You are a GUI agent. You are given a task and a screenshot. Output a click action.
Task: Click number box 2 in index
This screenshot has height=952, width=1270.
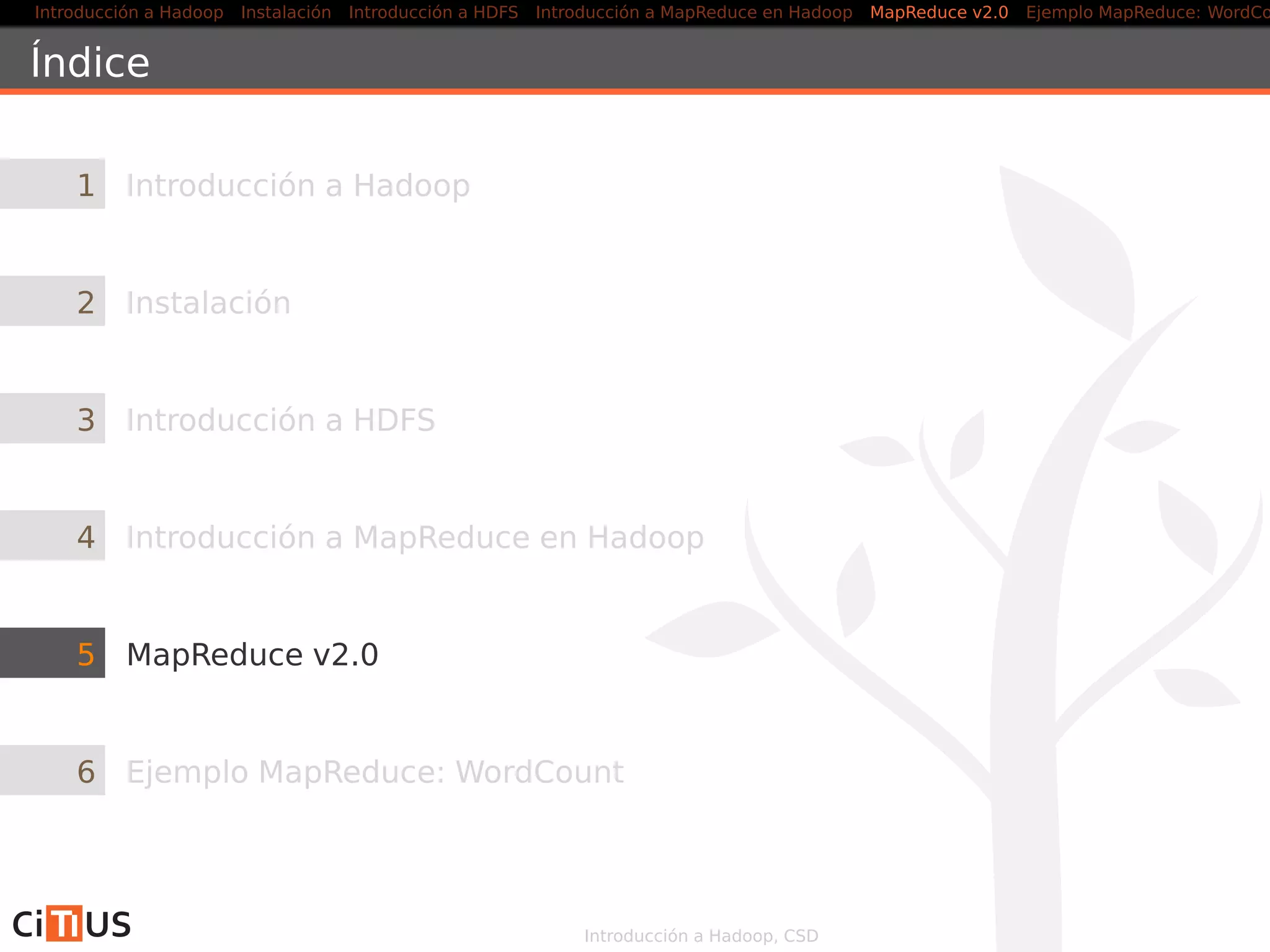[x=52, y=301]
